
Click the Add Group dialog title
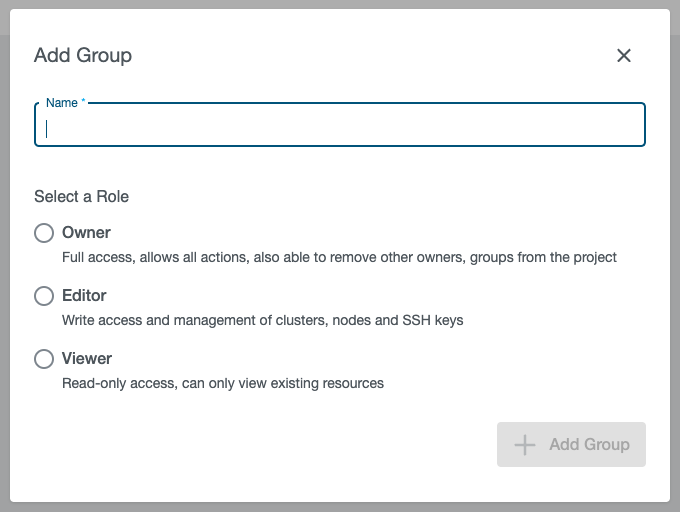(83, 56)
